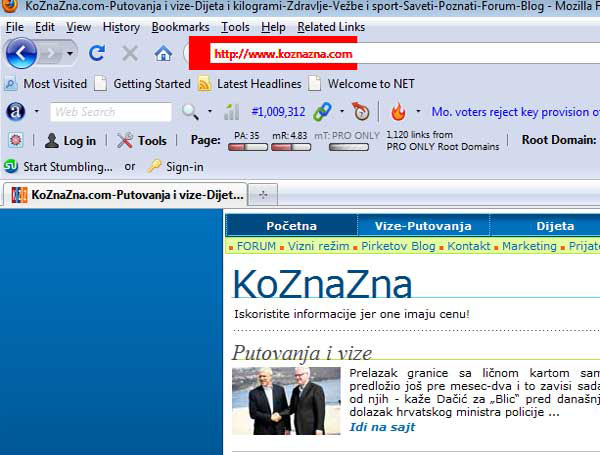This screenshot has height=455, width=600.
Task: Expand the search magnifier dropdown arrow
Action: (x=210, y=112)
